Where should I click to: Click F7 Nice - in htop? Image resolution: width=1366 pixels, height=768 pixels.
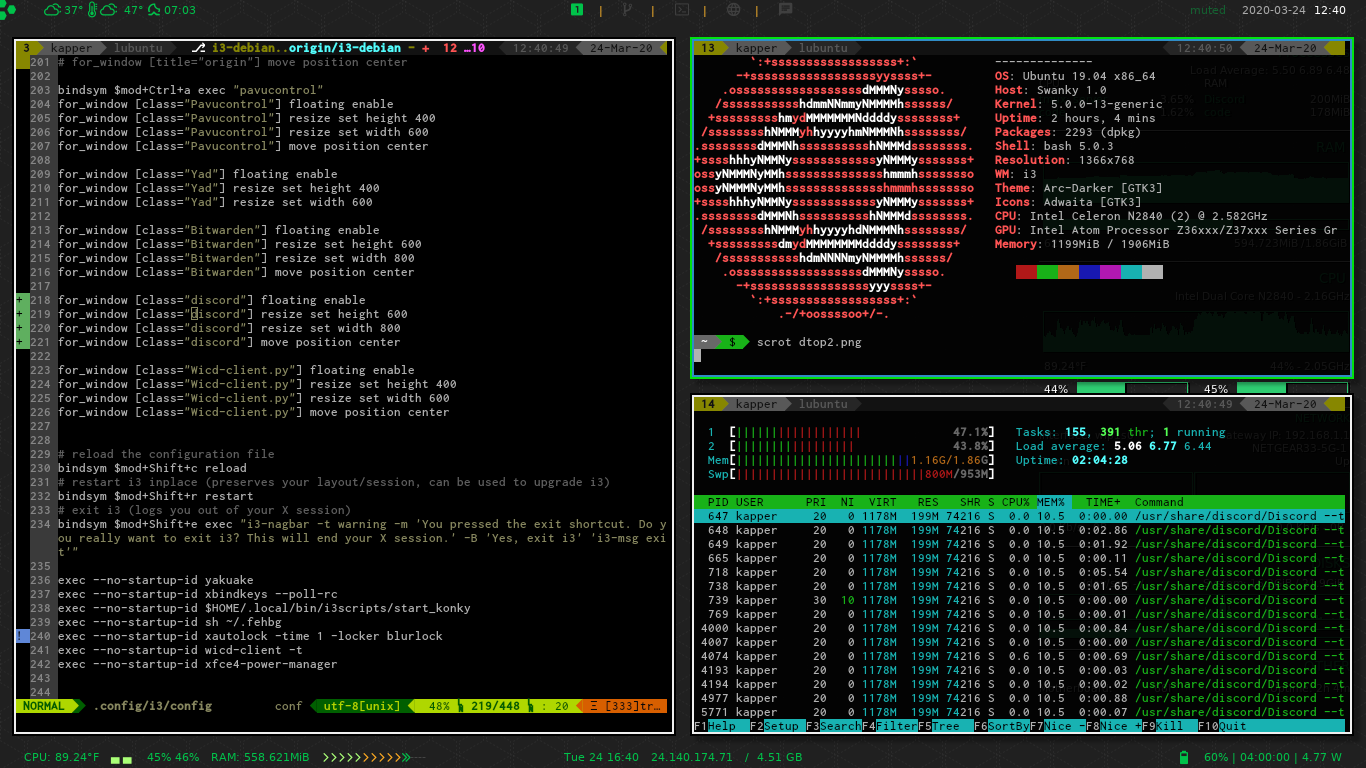coord(1056,726)
